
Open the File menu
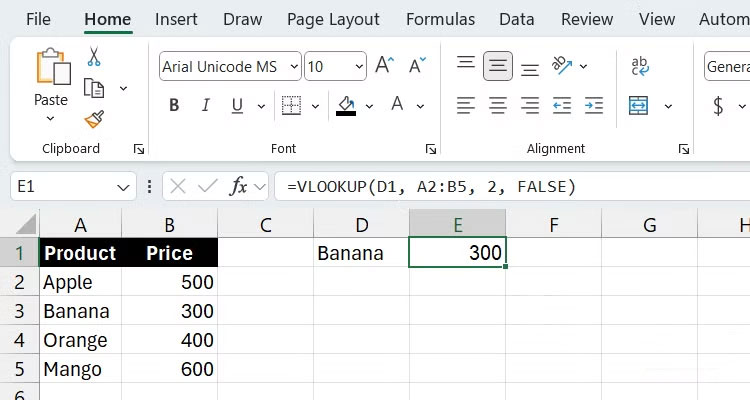point(38,19)
